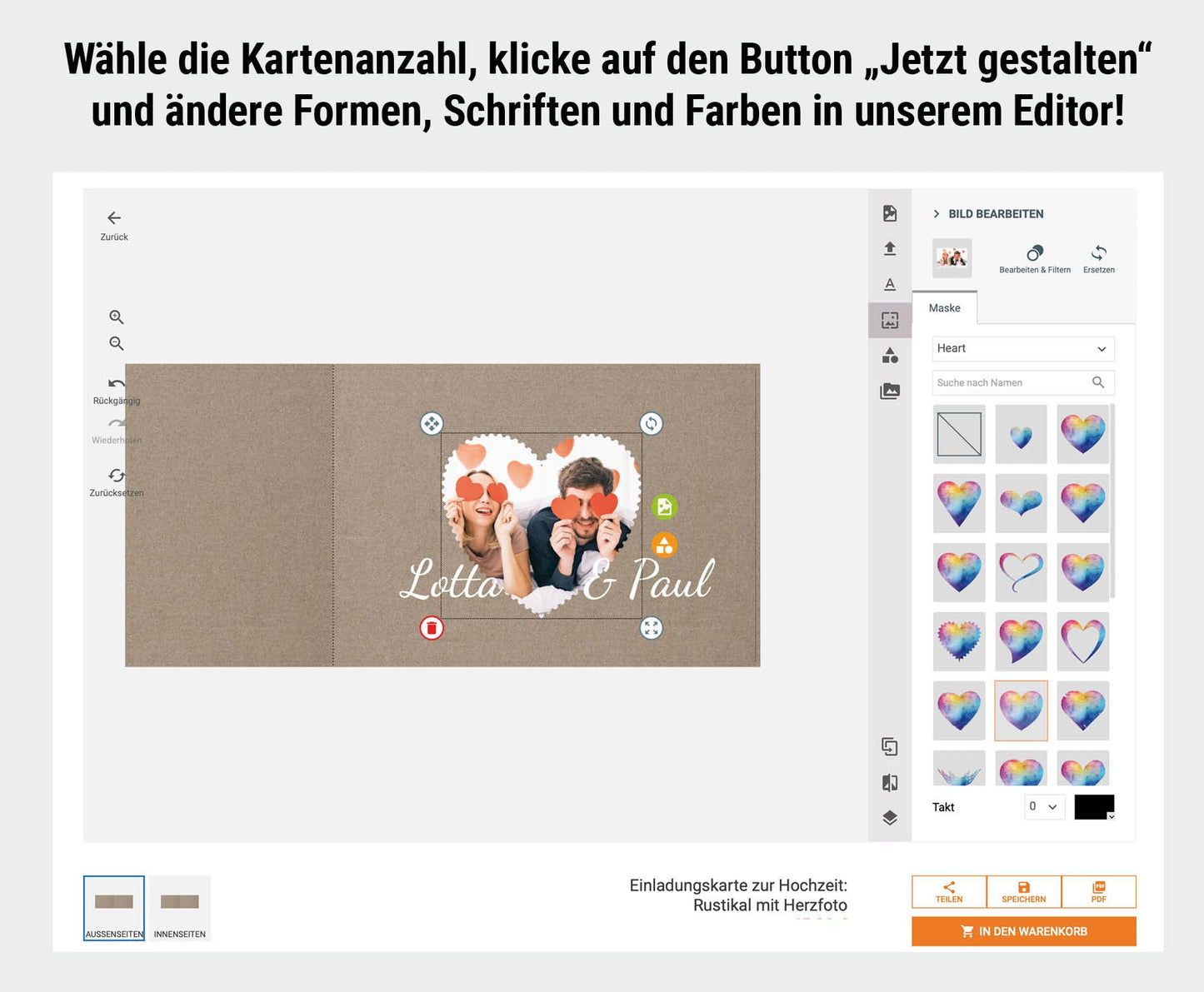Open the Heart mask category dropdown
Image resolution: width=1204 pixels, height=992 pixels.
click(1022, 349)
